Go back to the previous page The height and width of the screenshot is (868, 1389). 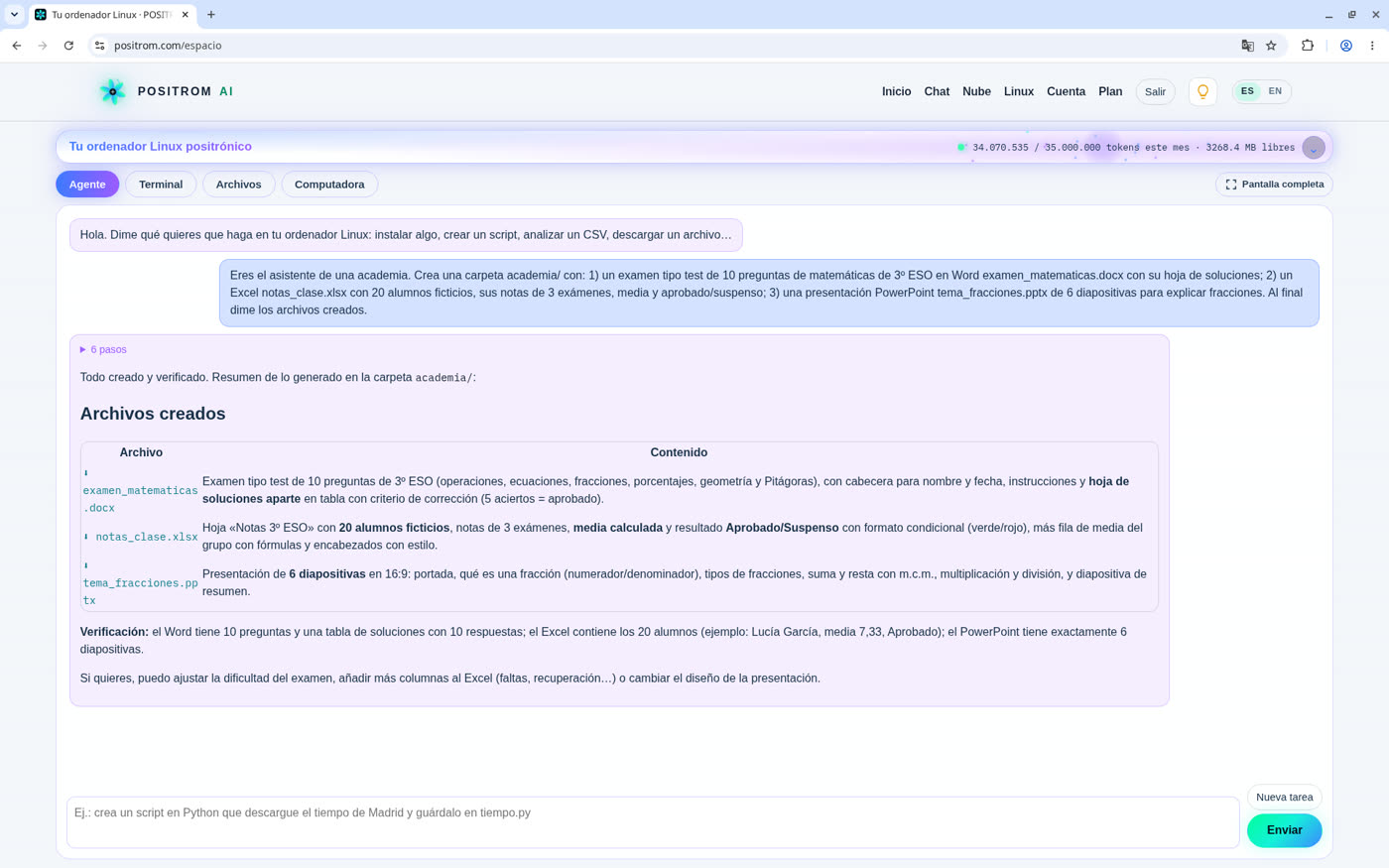17,46
